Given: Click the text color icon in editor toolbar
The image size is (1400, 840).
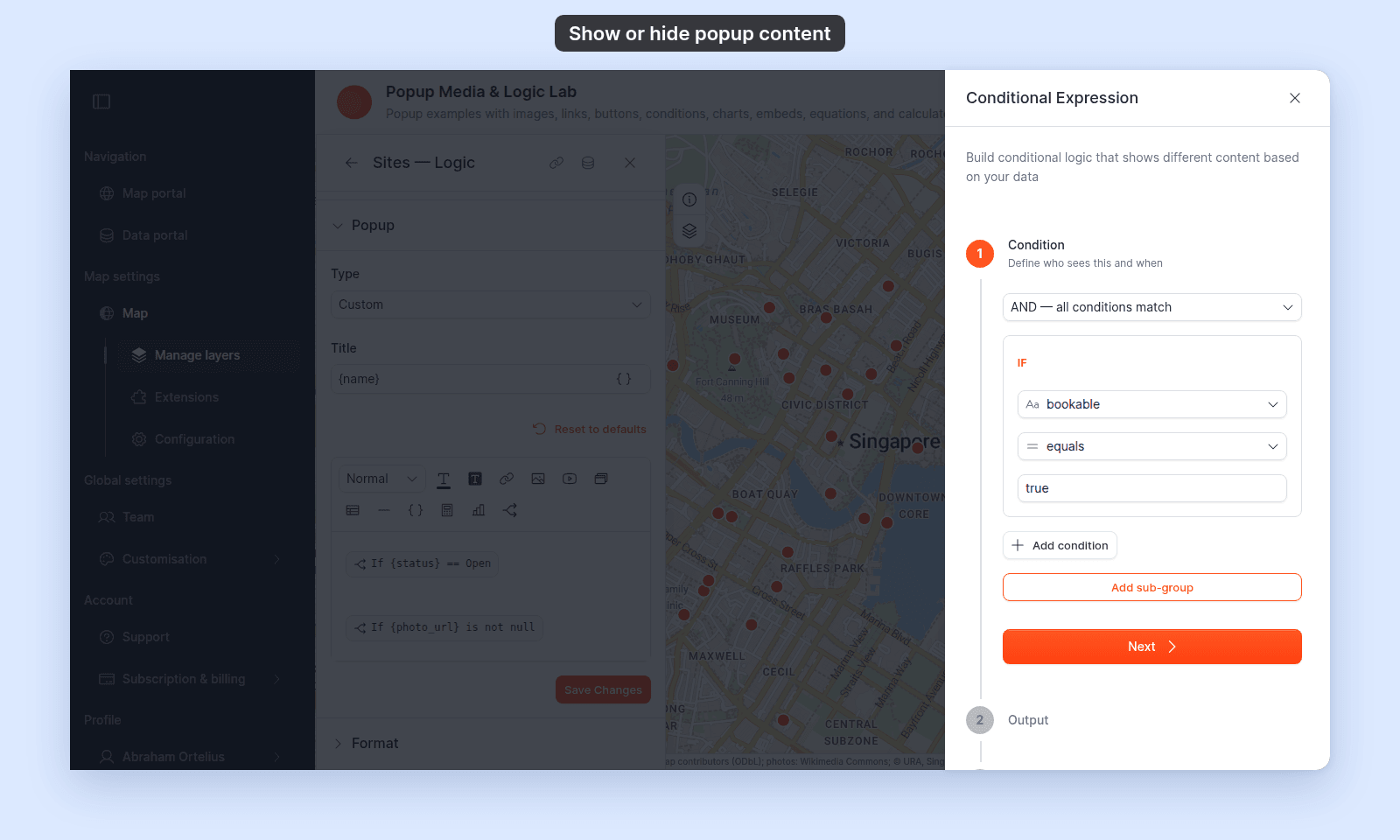Looking at the screenshot, I should [444, 479].
